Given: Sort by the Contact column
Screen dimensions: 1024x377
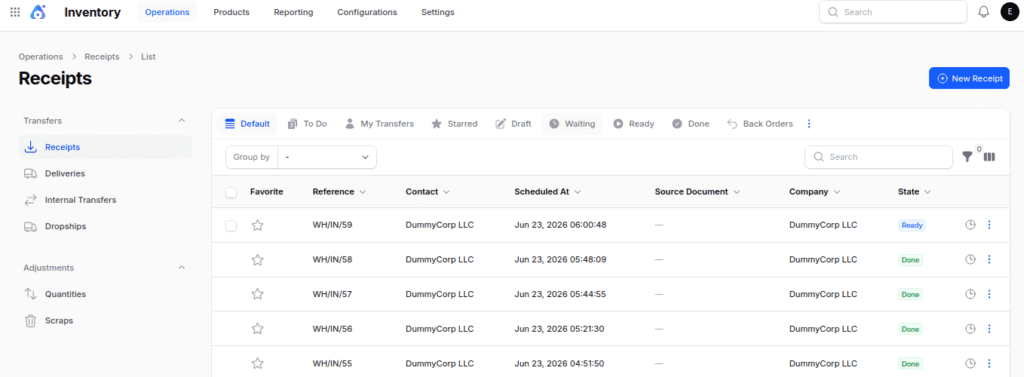Looking at the screenshot, I should (x=428, y=192).
